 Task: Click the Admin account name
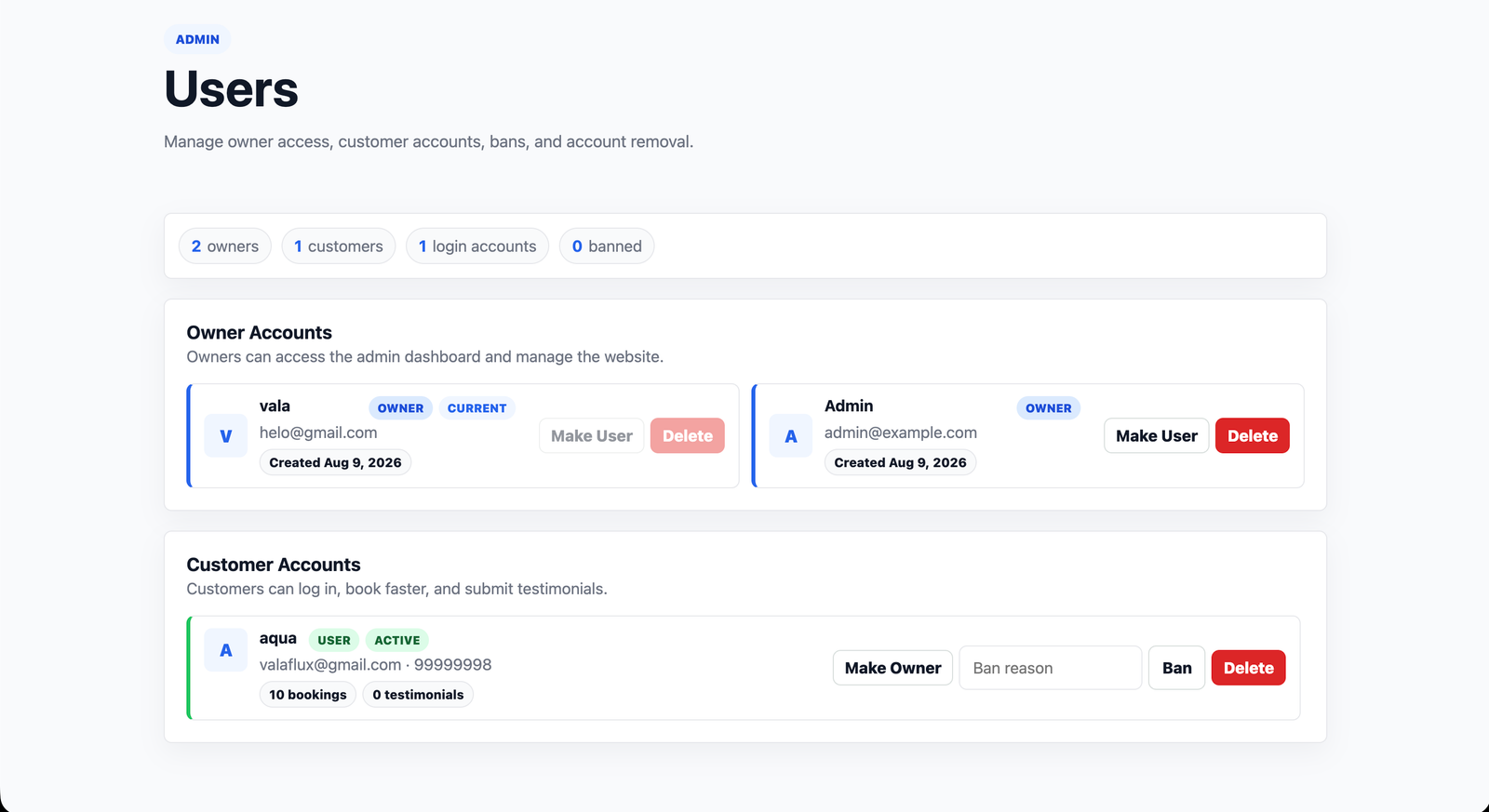point(849,406)
